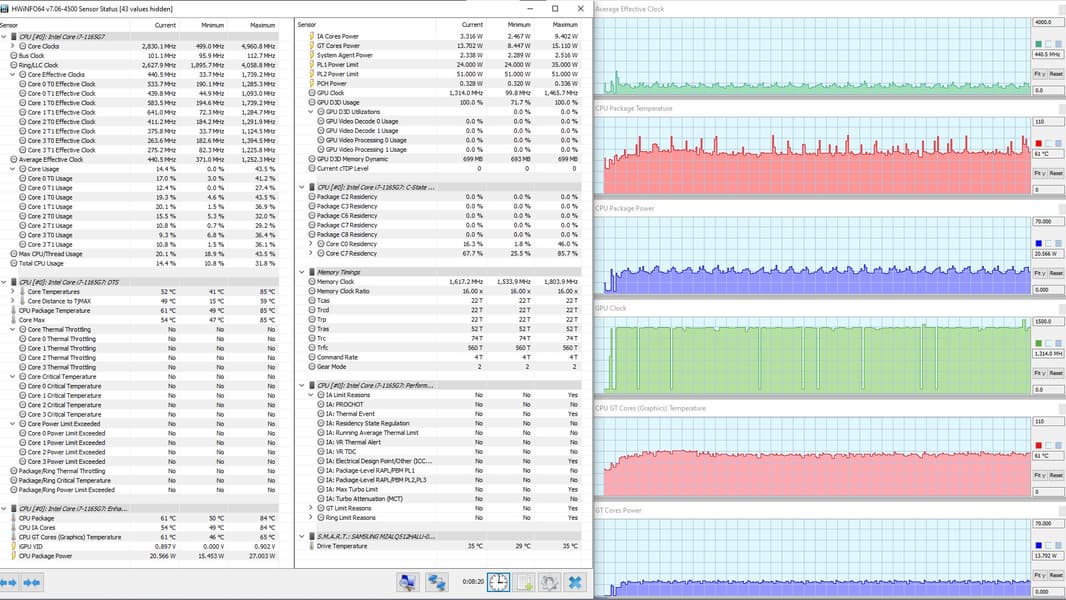The height and width of the screenshot is (600, 1066).
Task: Open sensor settings gear icon
Action: [549, 582]
